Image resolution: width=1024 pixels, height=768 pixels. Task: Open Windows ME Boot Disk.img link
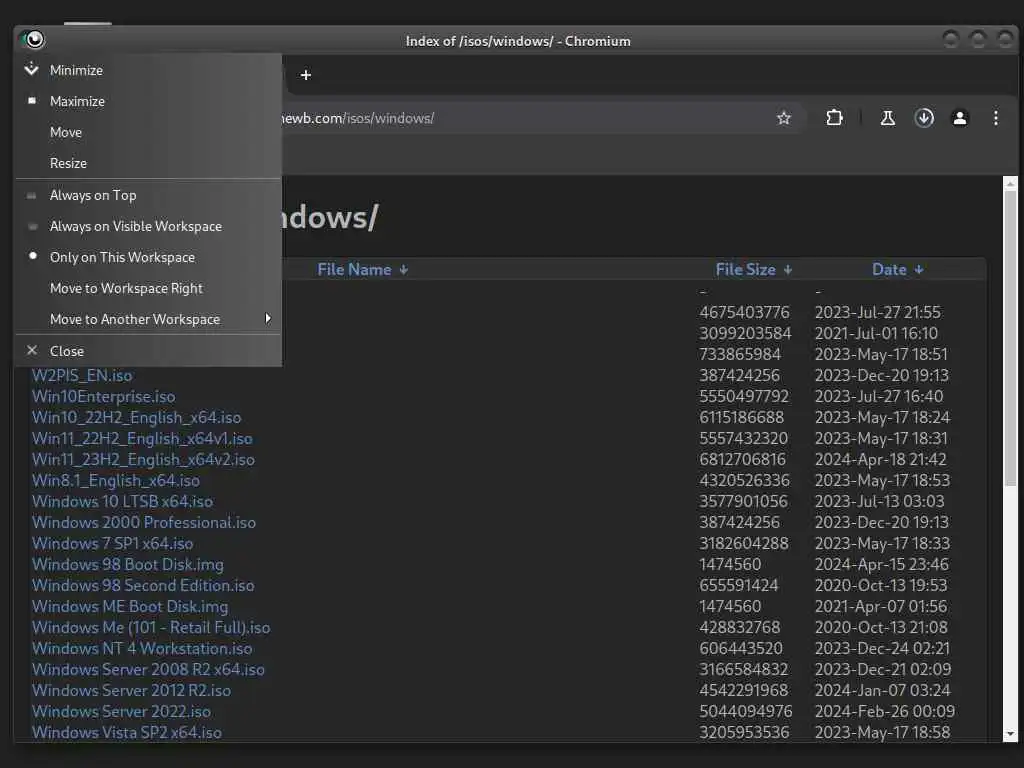coord(130,606)
